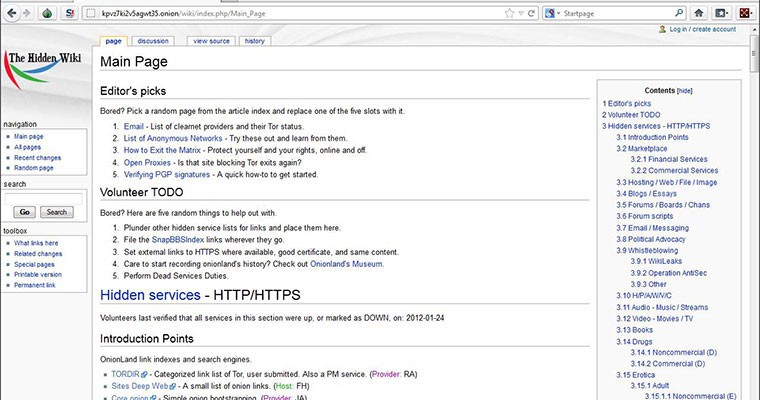This screenshot has height=400, width=760.
Task: Reload the page with the refresh icon
Action: (531, 14)
